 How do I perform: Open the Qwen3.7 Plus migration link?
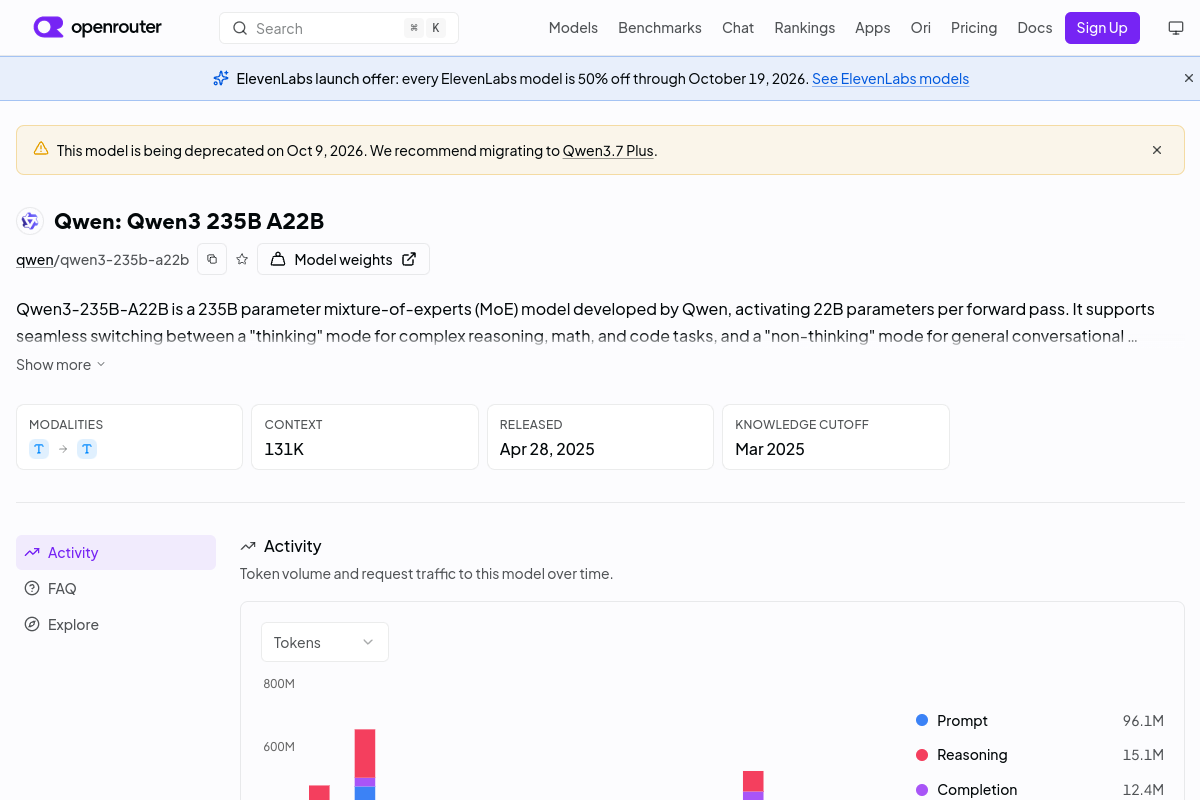(608, 150)
